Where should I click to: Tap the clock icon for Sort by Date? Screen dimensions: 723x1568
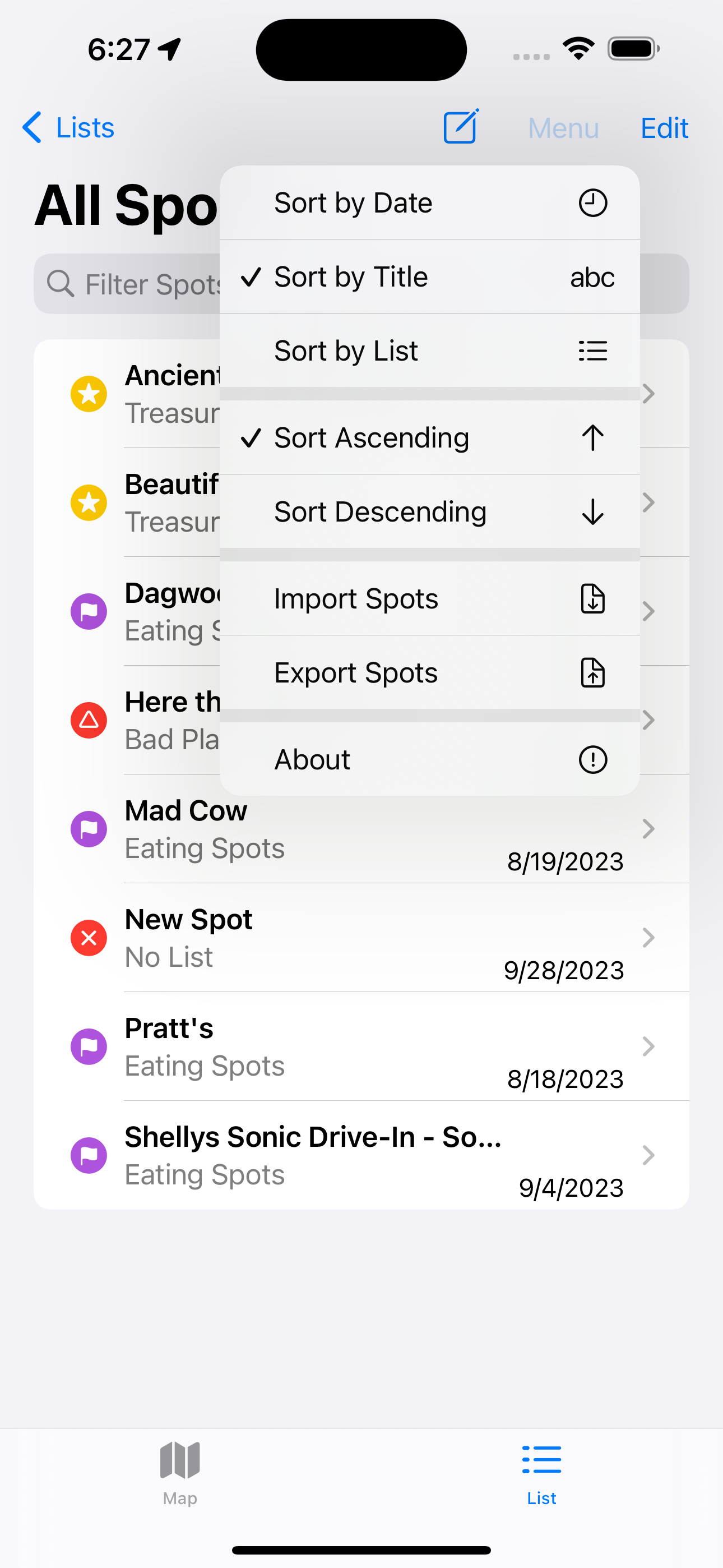(593, 202)
